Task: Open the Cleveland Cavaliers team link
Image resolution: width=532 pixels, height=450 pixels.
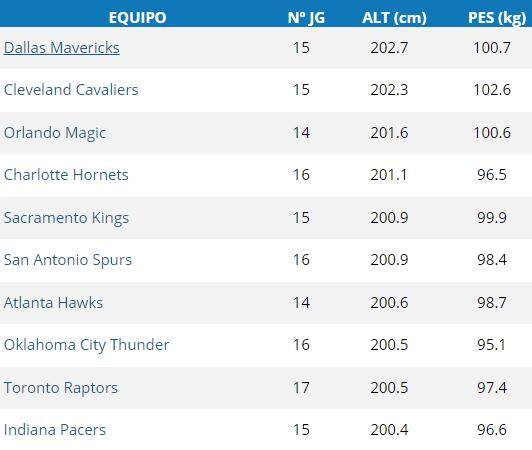Action: (x=71, y=90)
